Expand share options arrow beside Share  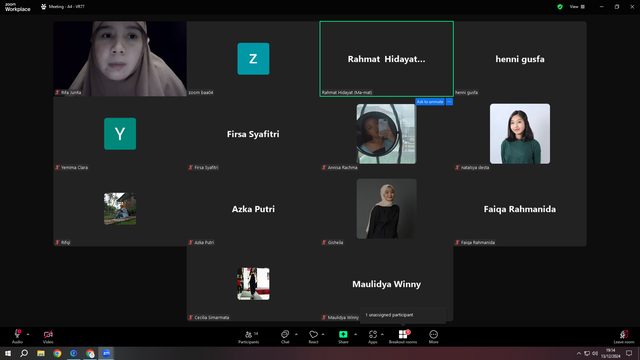point(356,334)
